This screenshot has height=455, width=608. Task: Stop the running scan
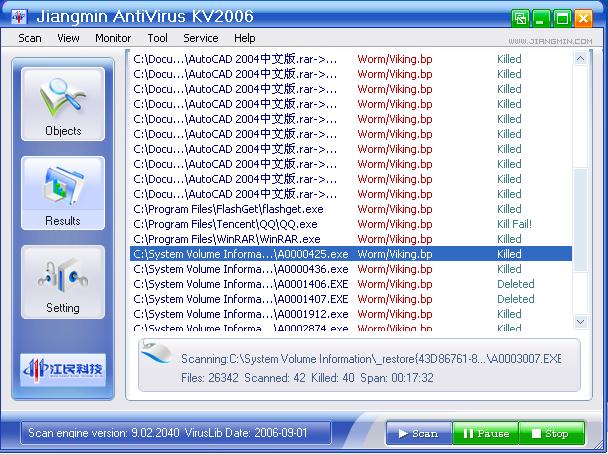click(551, 433)
